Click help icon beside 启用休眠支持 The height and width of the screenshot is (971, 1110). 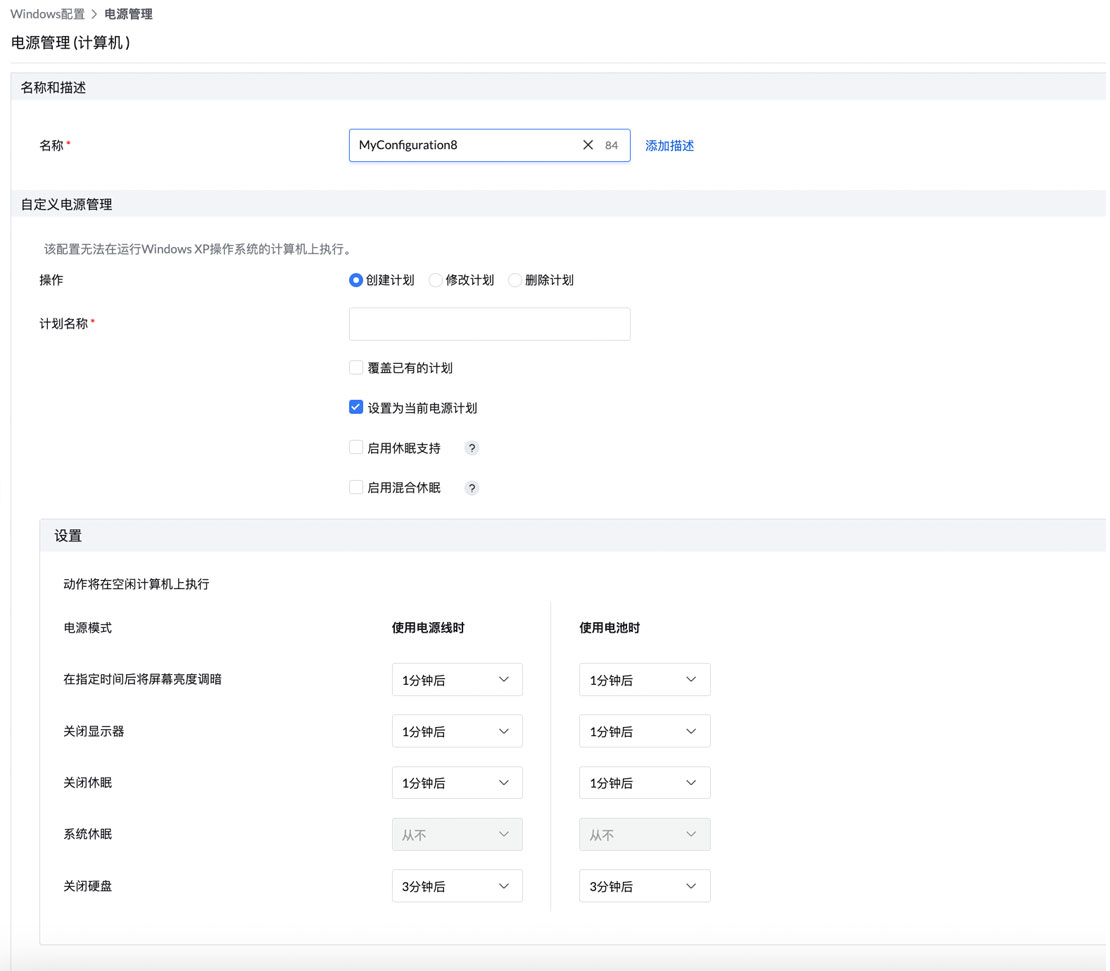472,448
